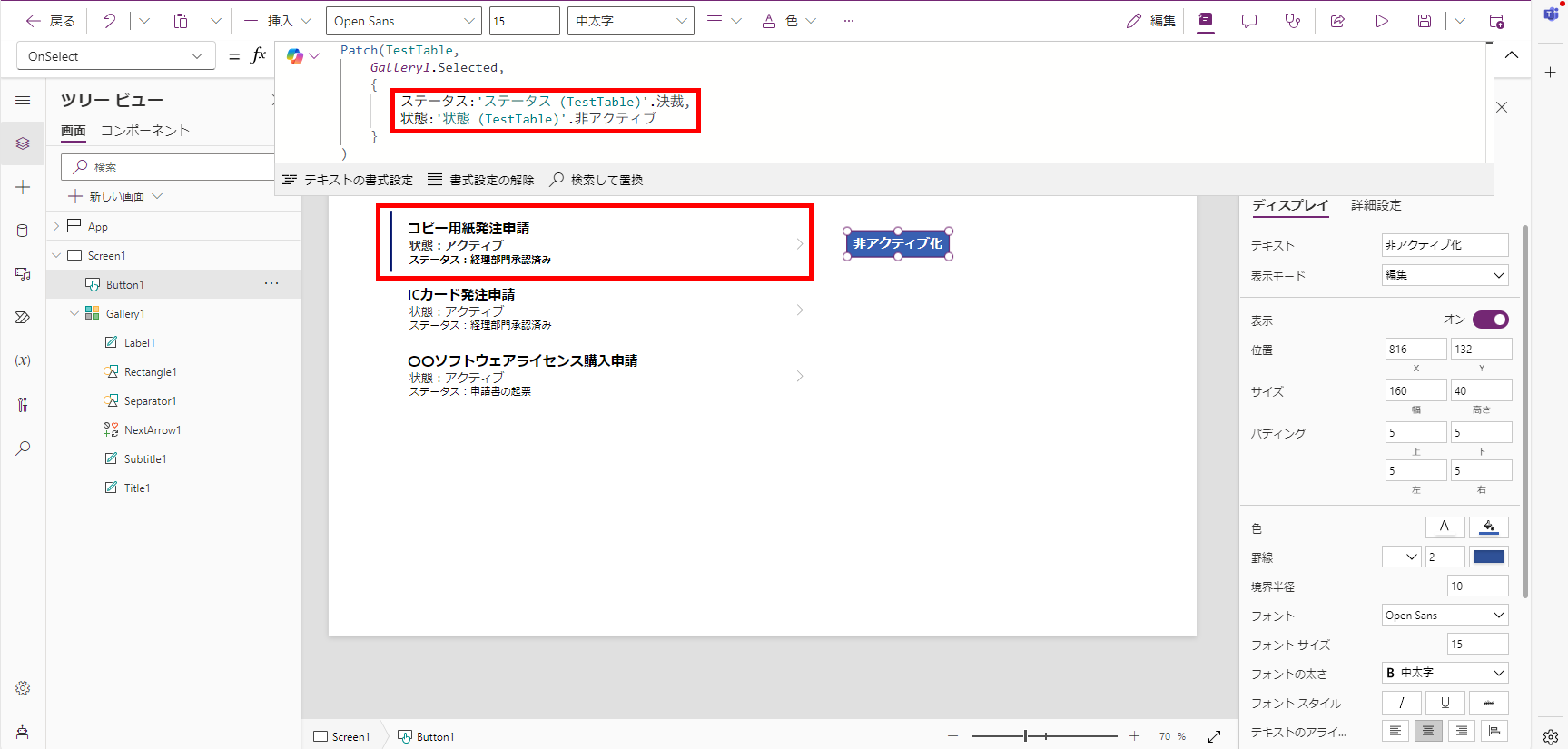The height and width of the screenshot is (749, 1568).
Task: Click the 非アクティブ化 button on canvas
Action: pyautogui.click(x=898, y=243)
